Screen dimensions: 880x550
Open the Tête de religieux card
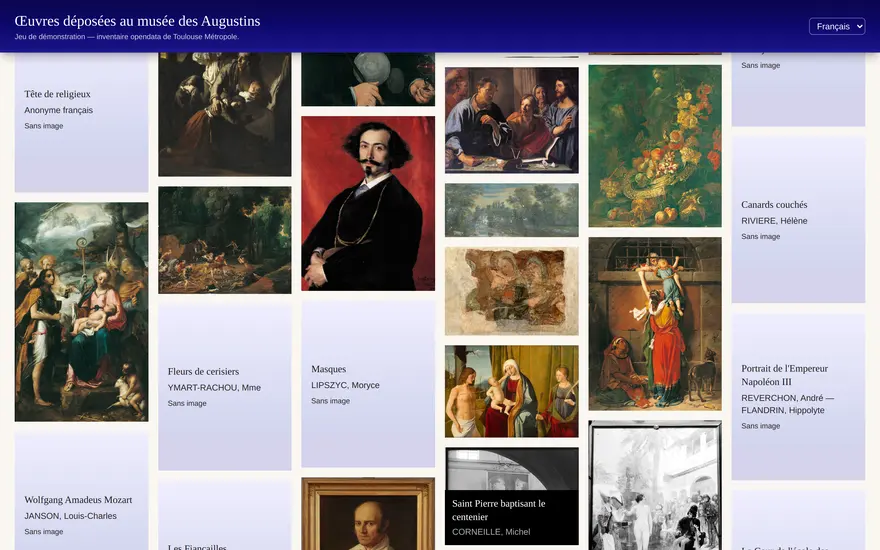coord(81,122)
